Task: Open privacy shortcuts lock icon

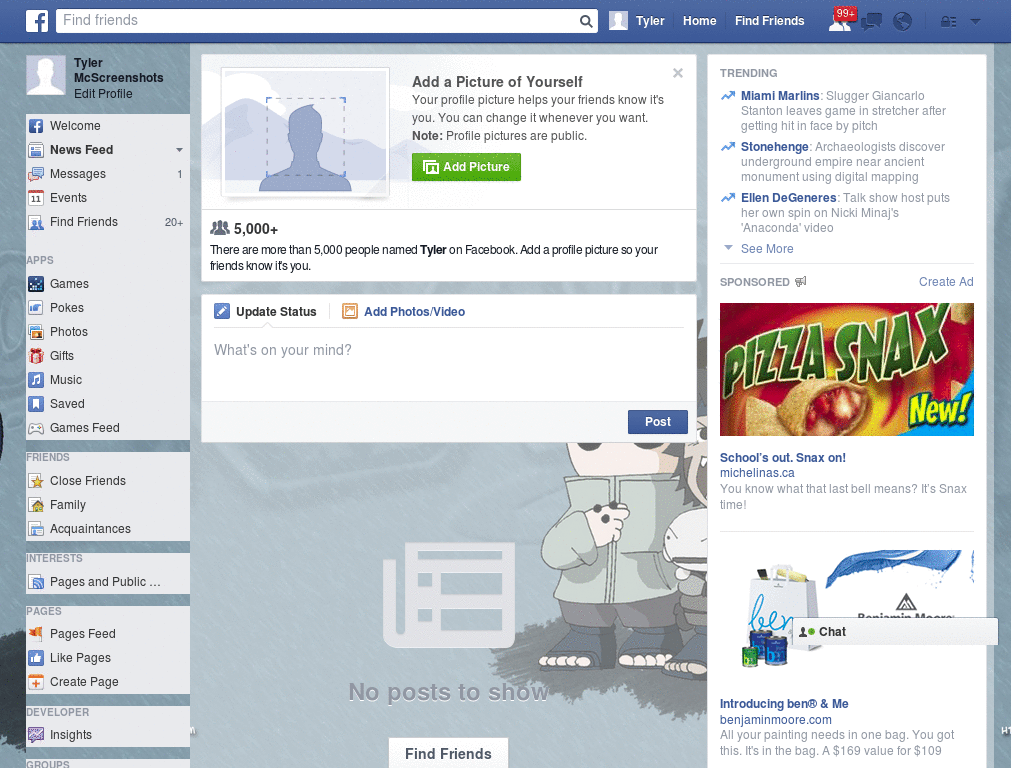Action: coord(948,22)
